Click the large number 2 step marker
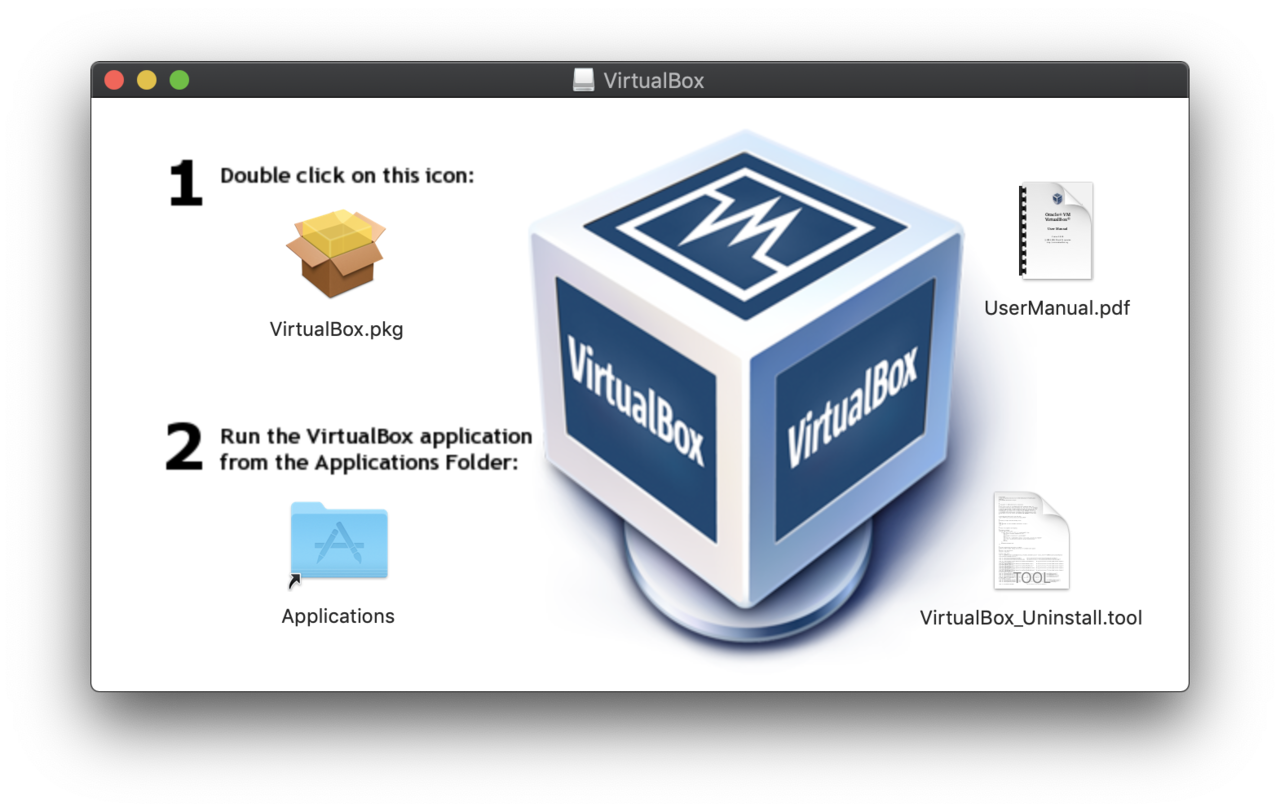1280x812 pixels. 185,447
